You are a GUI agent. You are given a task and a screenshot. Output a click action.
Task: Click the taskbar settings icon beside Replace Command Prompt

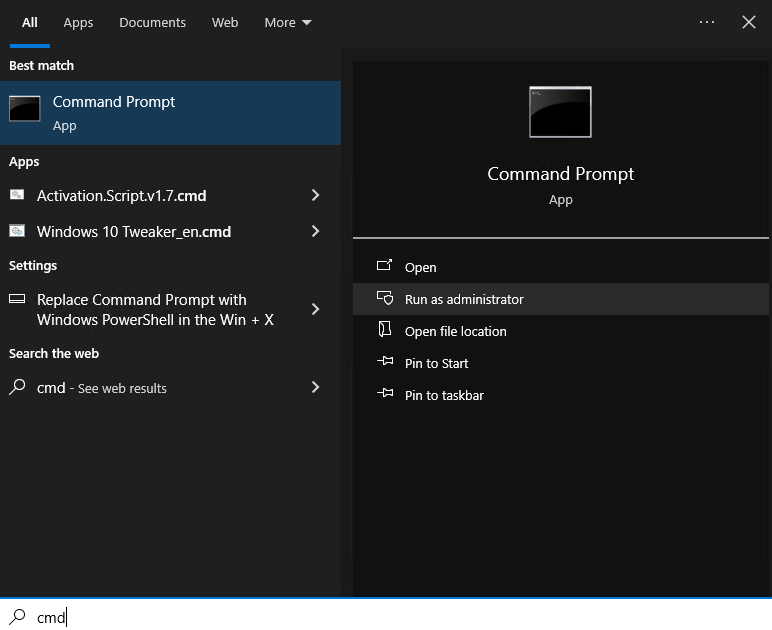17,299
